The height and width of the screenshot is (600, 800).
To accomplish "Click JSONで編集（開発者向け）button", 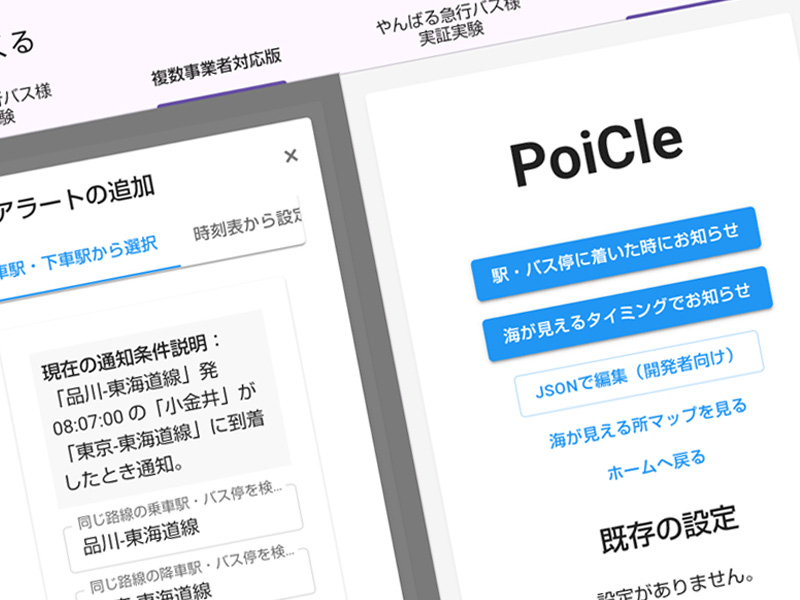I will [x=637, y=374].
